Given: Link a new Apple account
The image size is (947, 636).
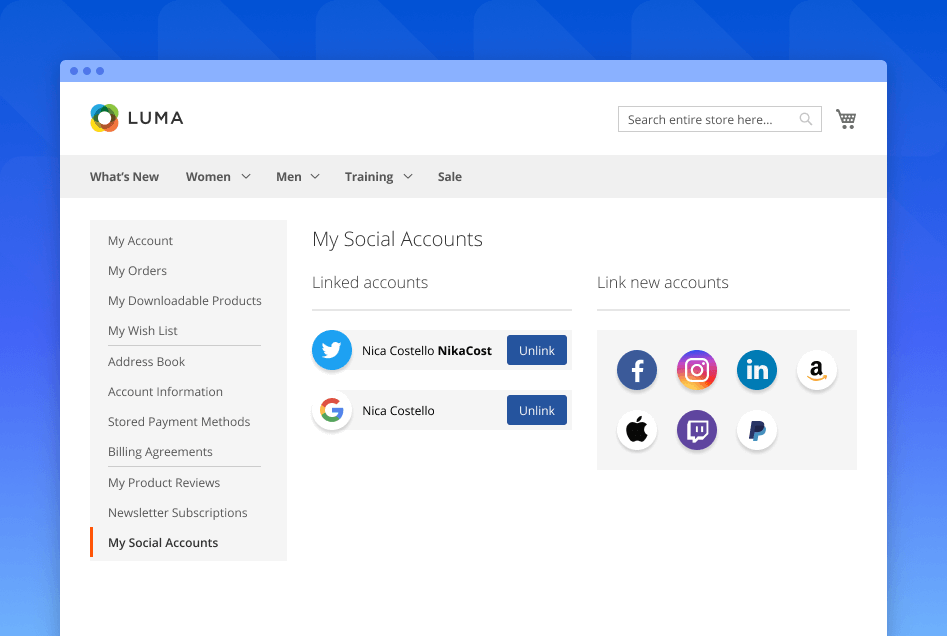Looking at the screenshot, I should pos(637,430).
